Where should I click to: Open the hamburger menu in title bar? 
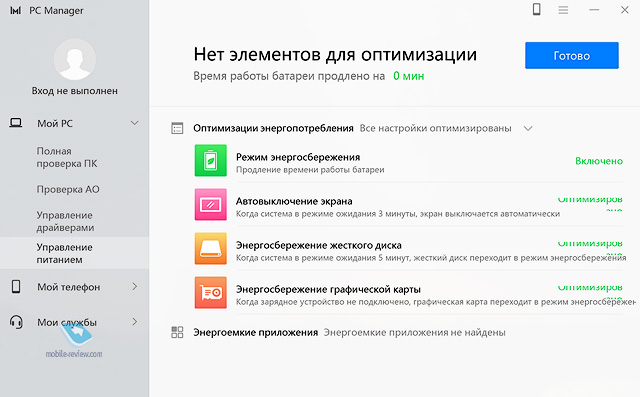(563, 10)
